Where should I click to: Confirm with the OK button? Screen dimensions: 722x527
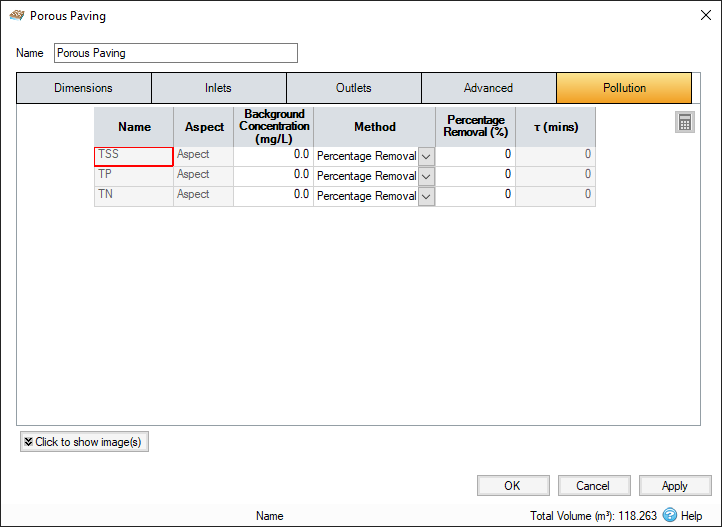pyautogui.click(x=513, y=486)
